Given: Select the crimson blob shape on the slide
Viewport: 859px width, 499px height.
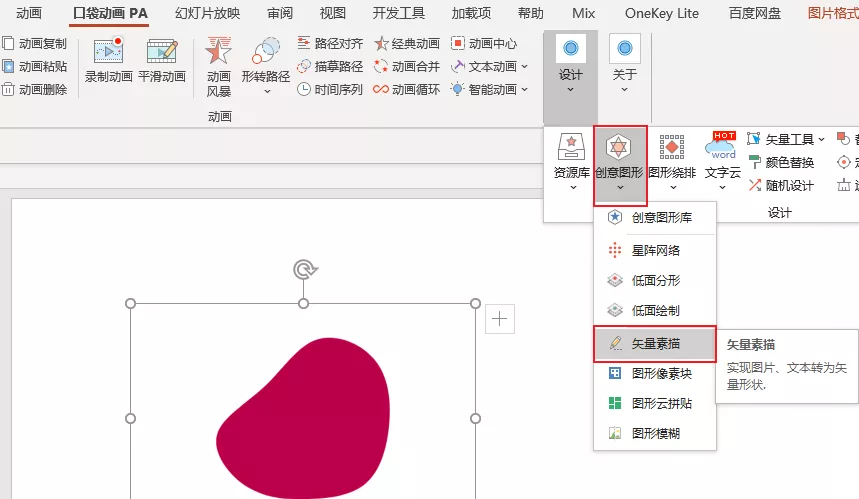Looking at the screenshot, I should [305, 417].
